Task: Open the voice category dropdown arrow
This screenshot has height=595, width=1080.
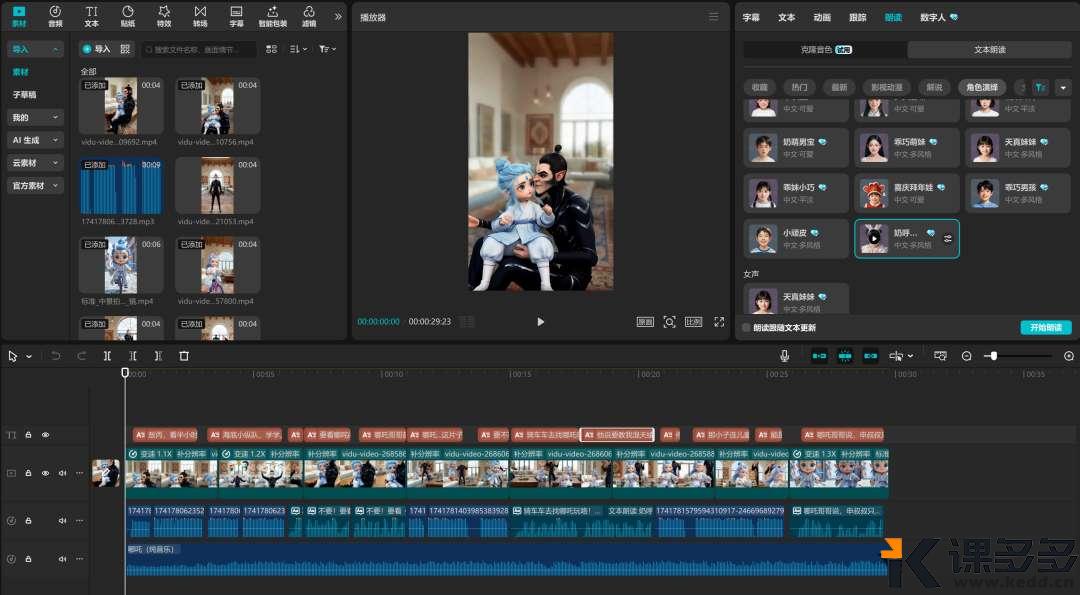Action: point(1063,88)
